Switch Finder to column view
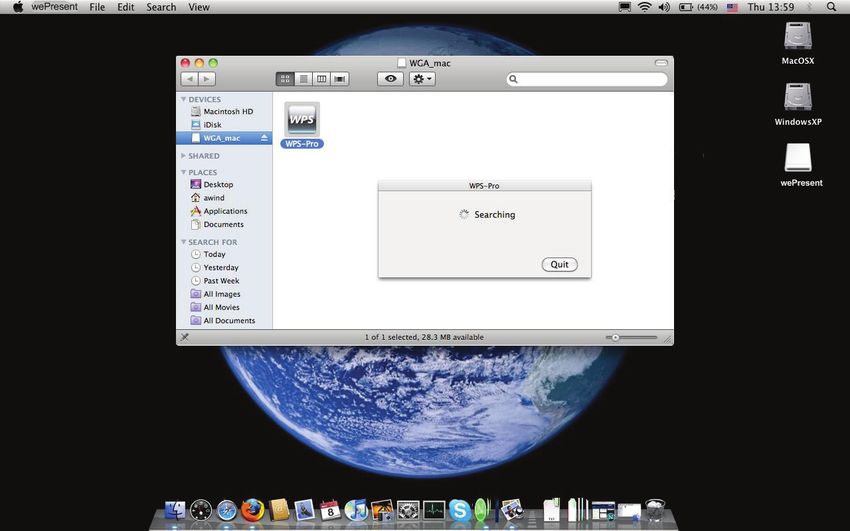The width and height of the screenshot is (850, 531). [321, 79]
